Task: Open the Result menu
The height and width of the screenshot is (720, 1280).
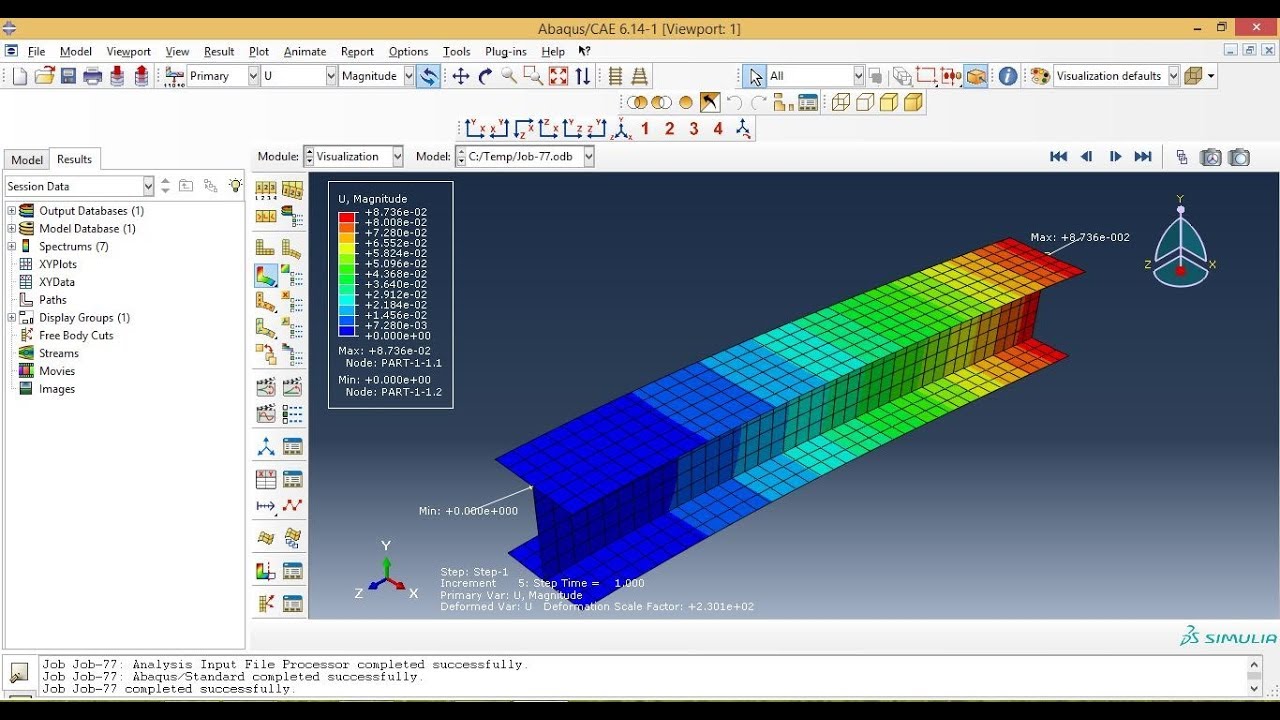Action: click(219, 52)
